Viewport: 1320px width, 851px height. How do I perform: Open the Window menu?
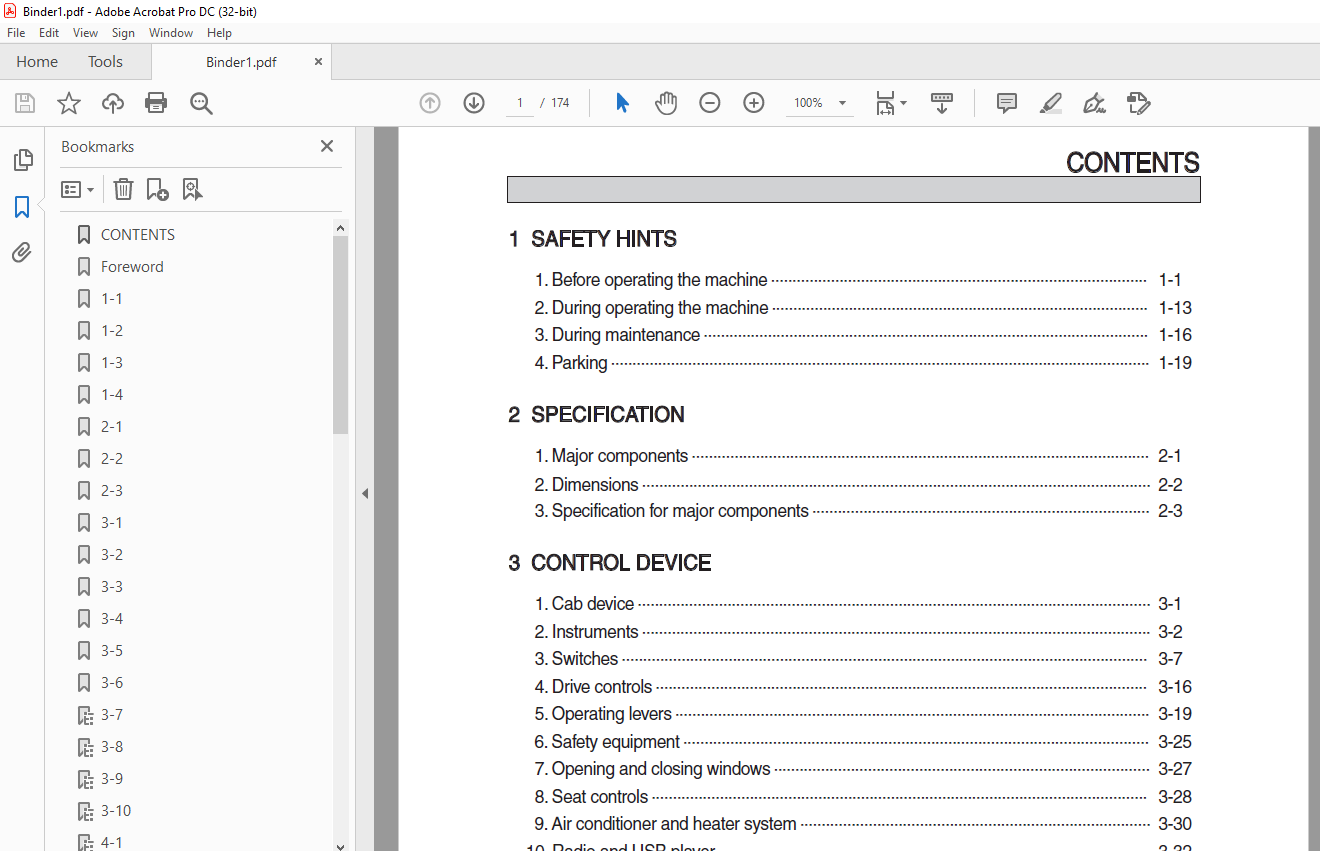coord(171,33)
